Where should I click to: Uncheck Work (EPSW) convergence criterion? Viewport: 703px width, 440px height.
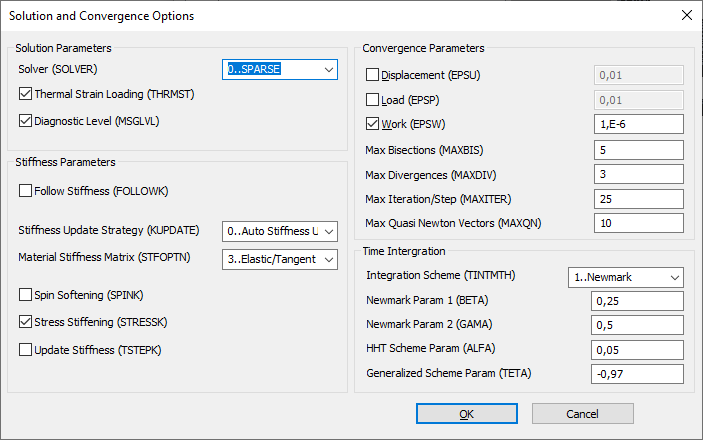[x=373, y=124]
